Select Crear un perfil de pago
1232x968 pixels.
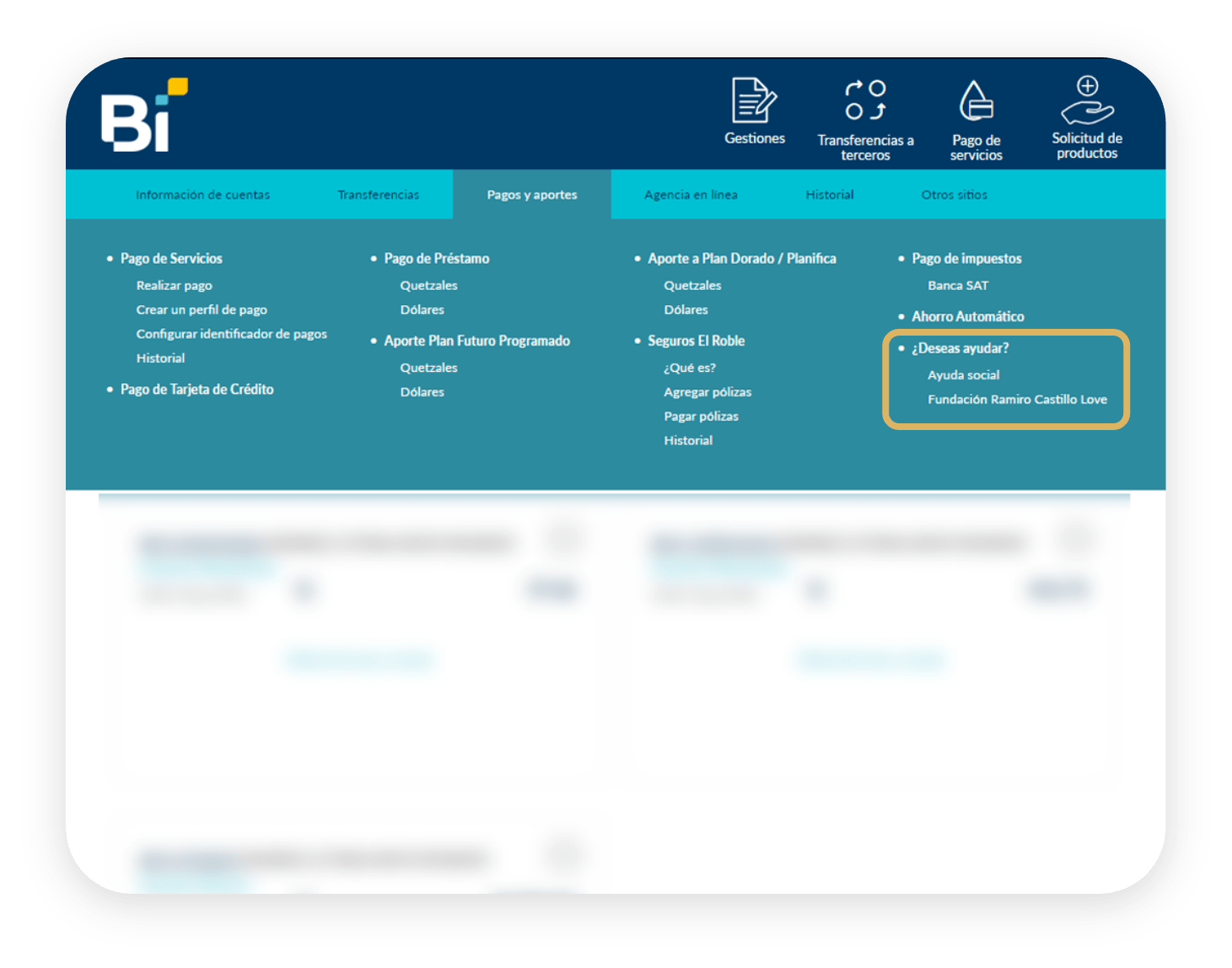[x=202, y=310]
